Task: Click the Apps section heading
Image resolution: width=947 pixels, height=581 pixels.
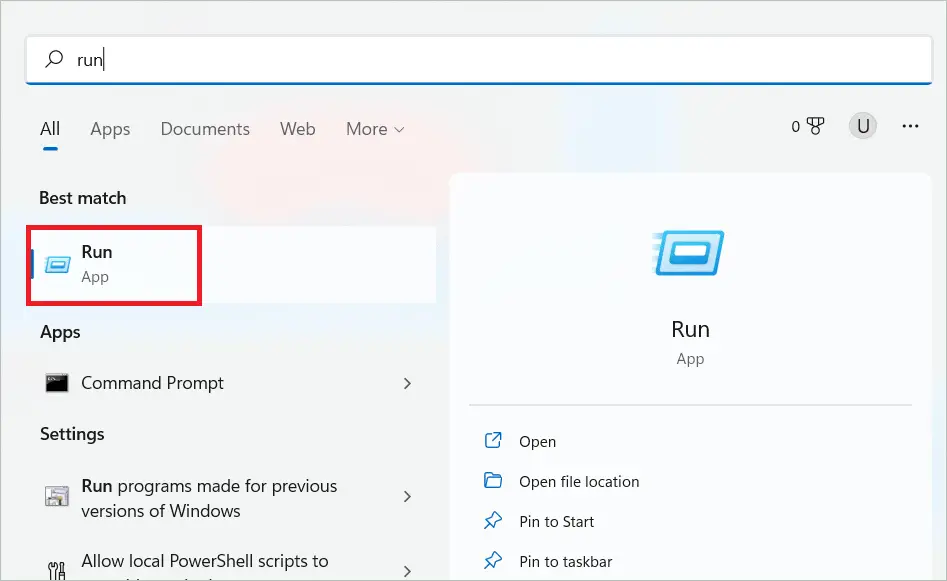Action: point(60,332)
